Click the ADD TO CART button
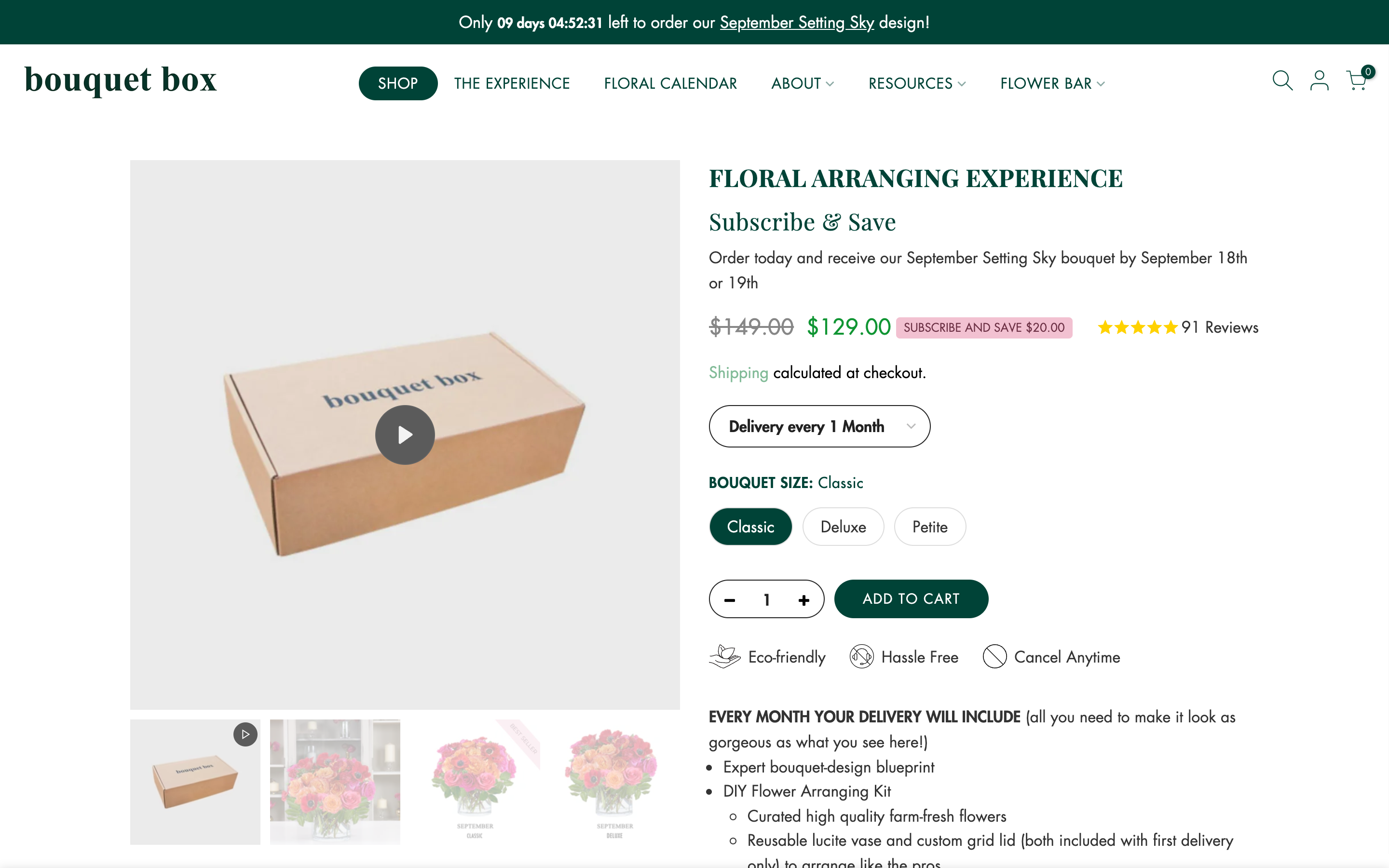The image size is (1389, 868). [911, 599]
